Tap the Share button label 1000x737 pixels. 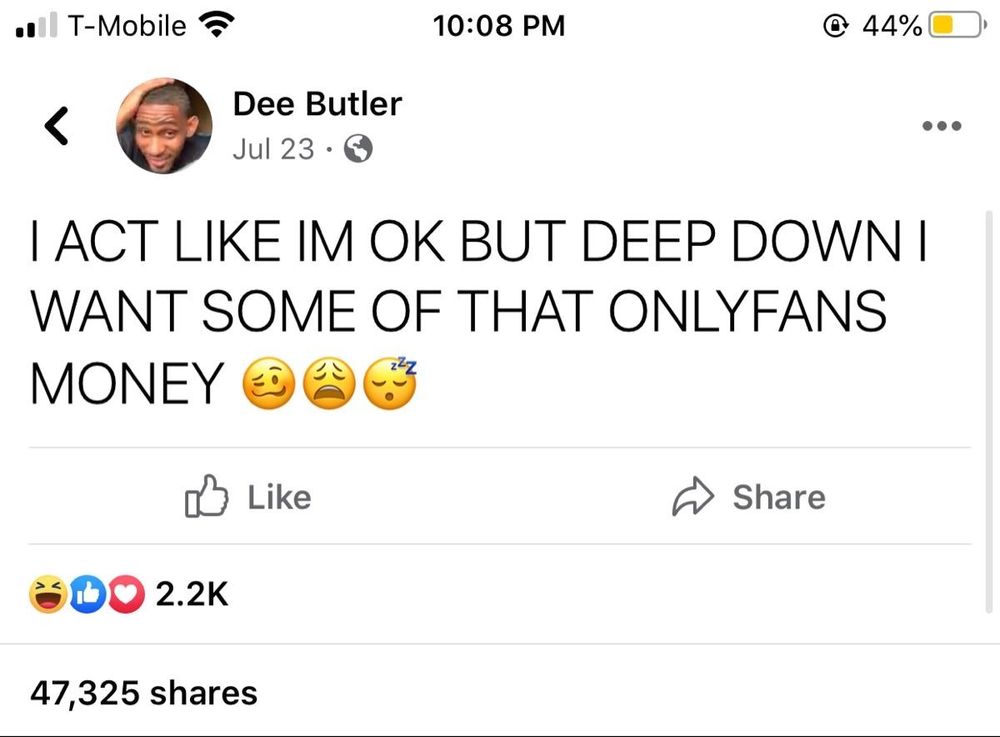pyautogui.click(x=779, y=497)
